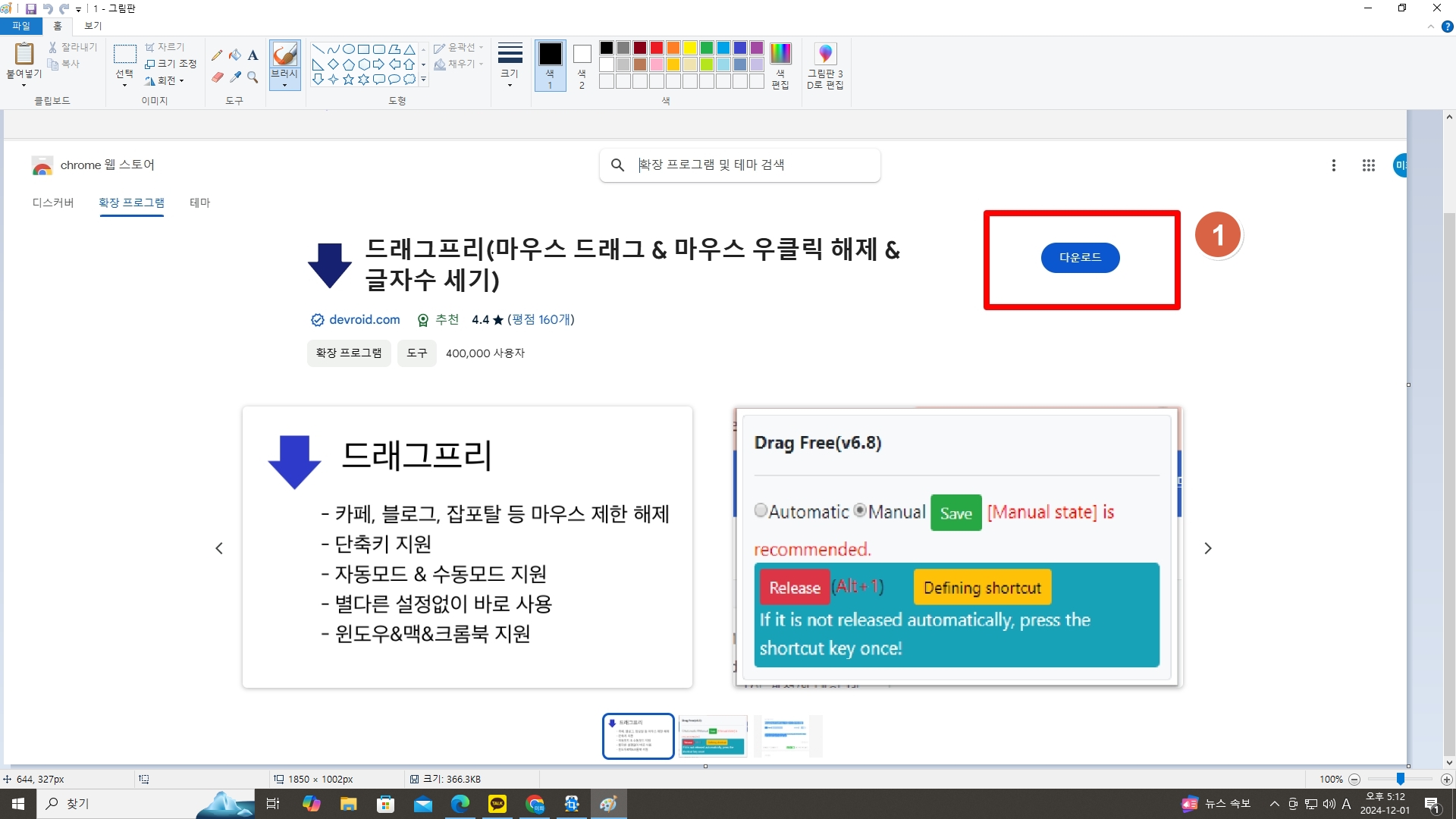Screen dimensions: 1456x819
Task: Click the 자르기 (Crop) button
Action: pos(165,47)
